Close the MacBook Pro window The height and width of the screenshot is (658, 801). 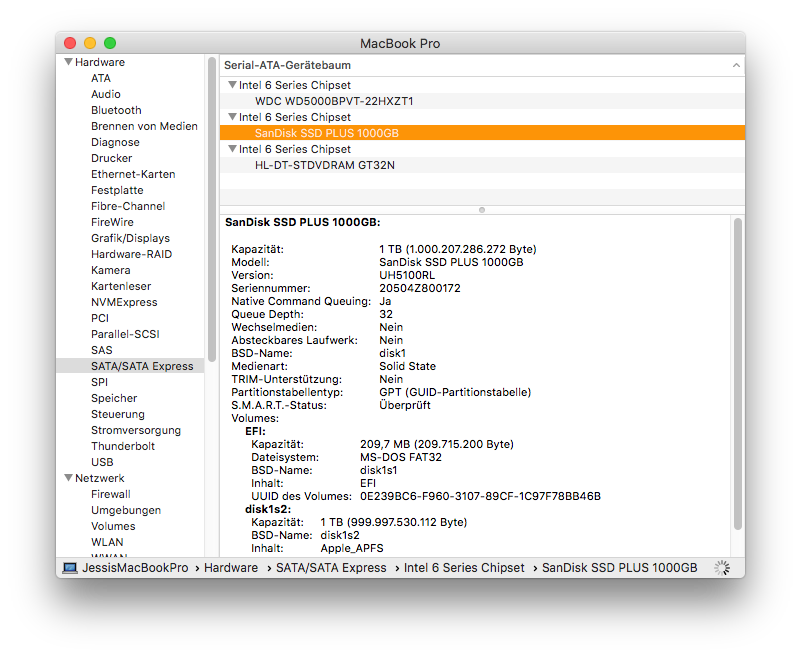[70, 43]
